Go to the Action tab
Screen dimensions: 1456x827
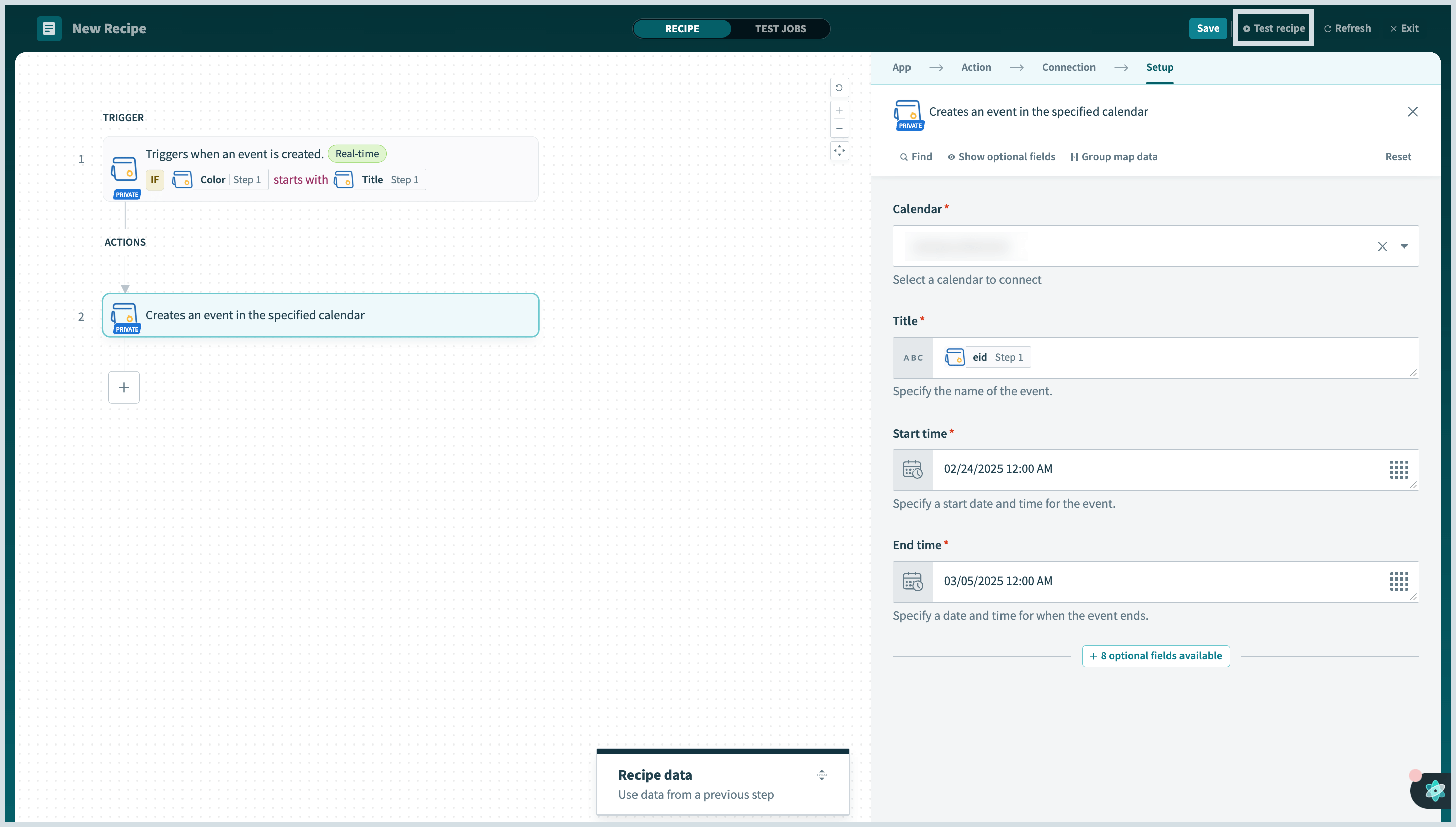(976, 67)
